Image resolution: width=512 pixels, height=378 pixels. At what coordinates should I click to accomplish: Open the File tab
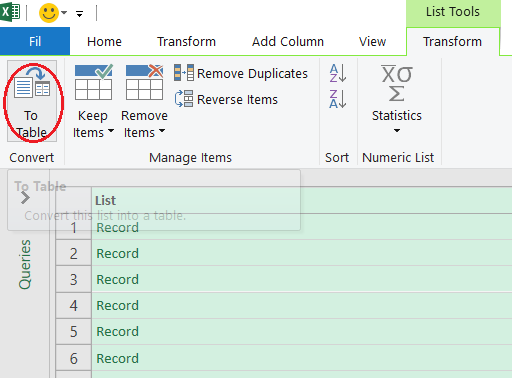pyautogui.click(x=35, y=41)
